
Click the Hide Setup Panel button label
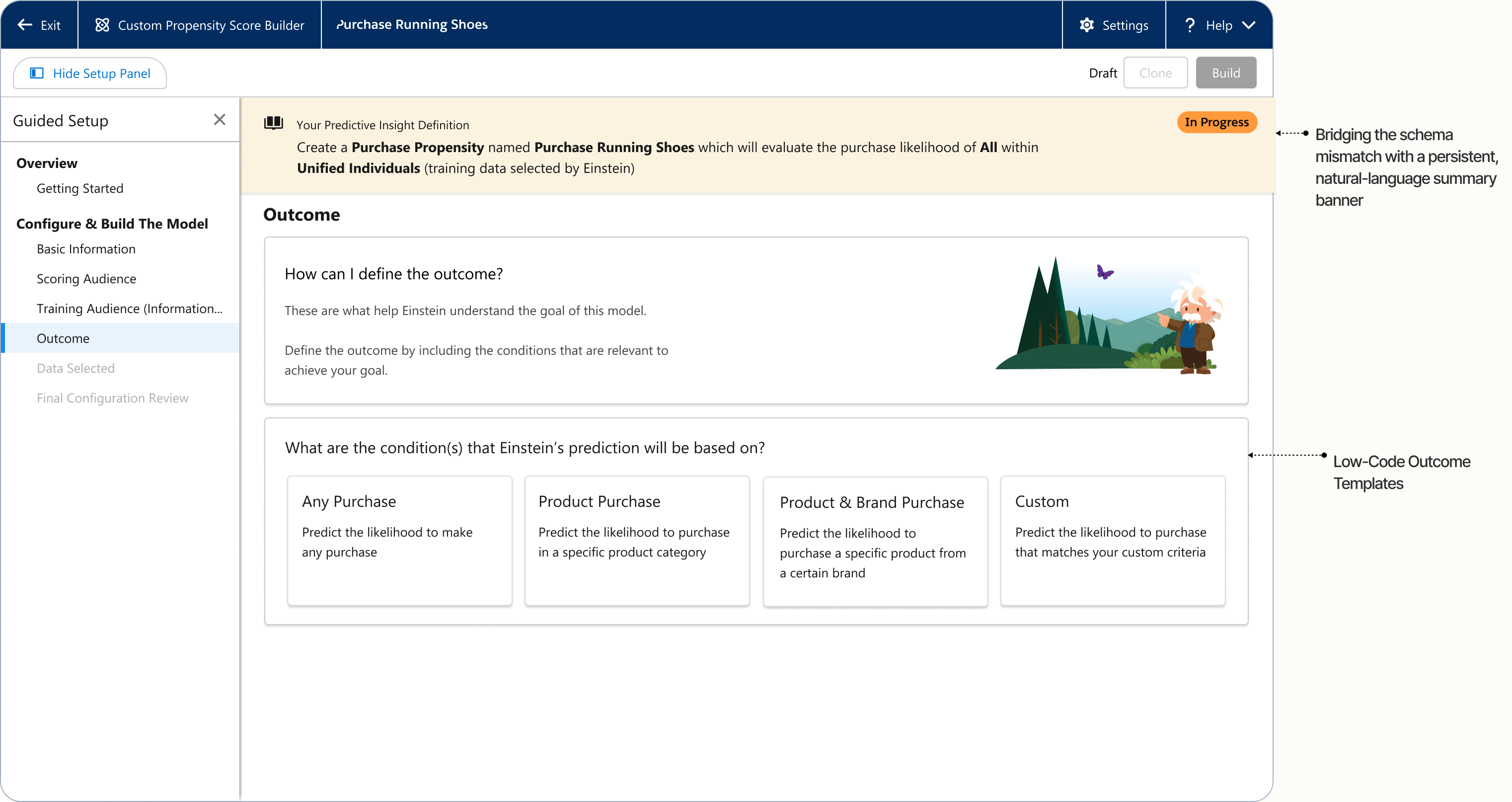[x=101, y=74]
